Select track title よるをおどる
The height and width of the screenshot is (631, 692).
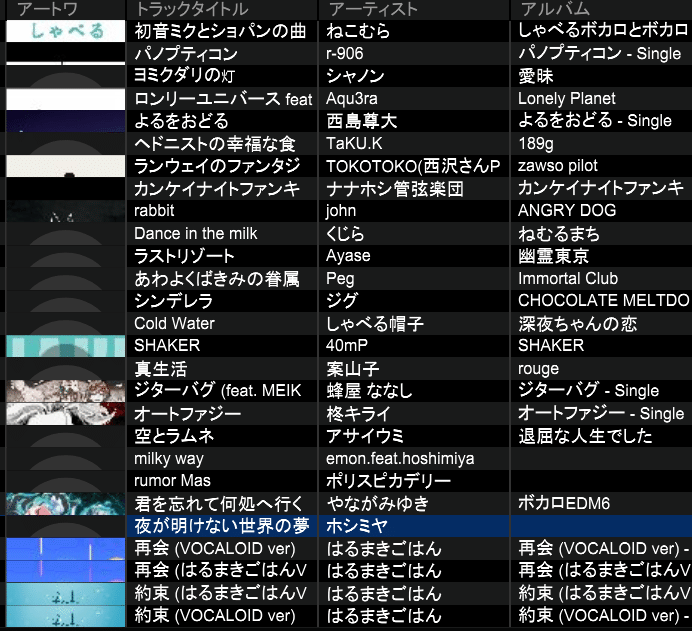click(x=181, y=121)
